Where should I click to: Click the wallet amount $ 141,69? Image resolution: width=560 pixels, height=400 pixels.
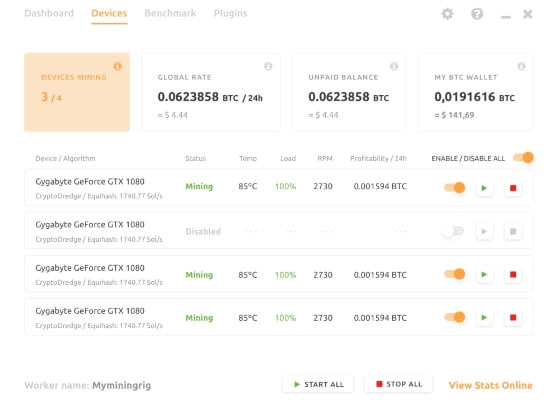click(454, 115)
